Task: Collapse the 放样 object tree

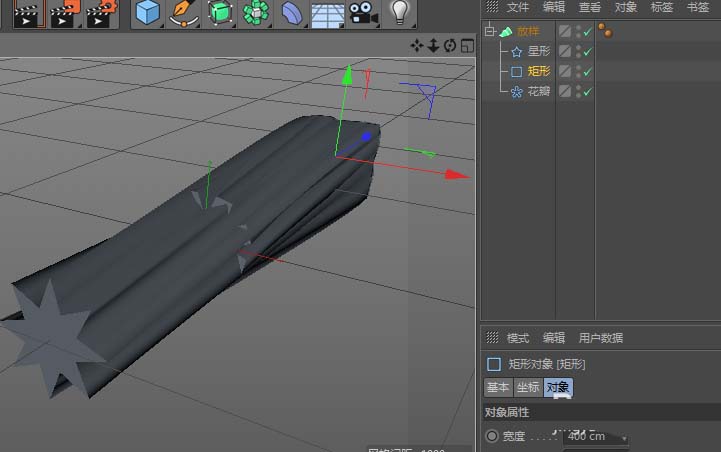Action: coord(490,32)
